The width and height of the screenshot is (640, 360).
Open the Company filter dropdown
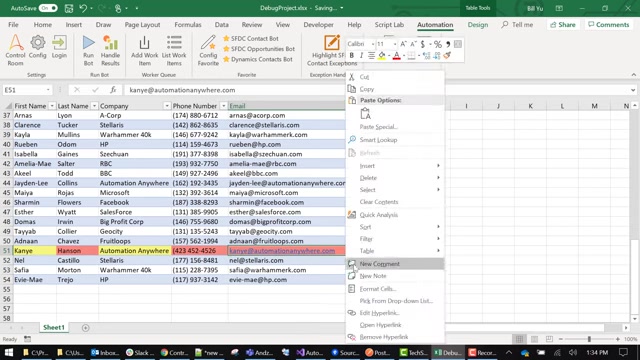click(167, 106)
